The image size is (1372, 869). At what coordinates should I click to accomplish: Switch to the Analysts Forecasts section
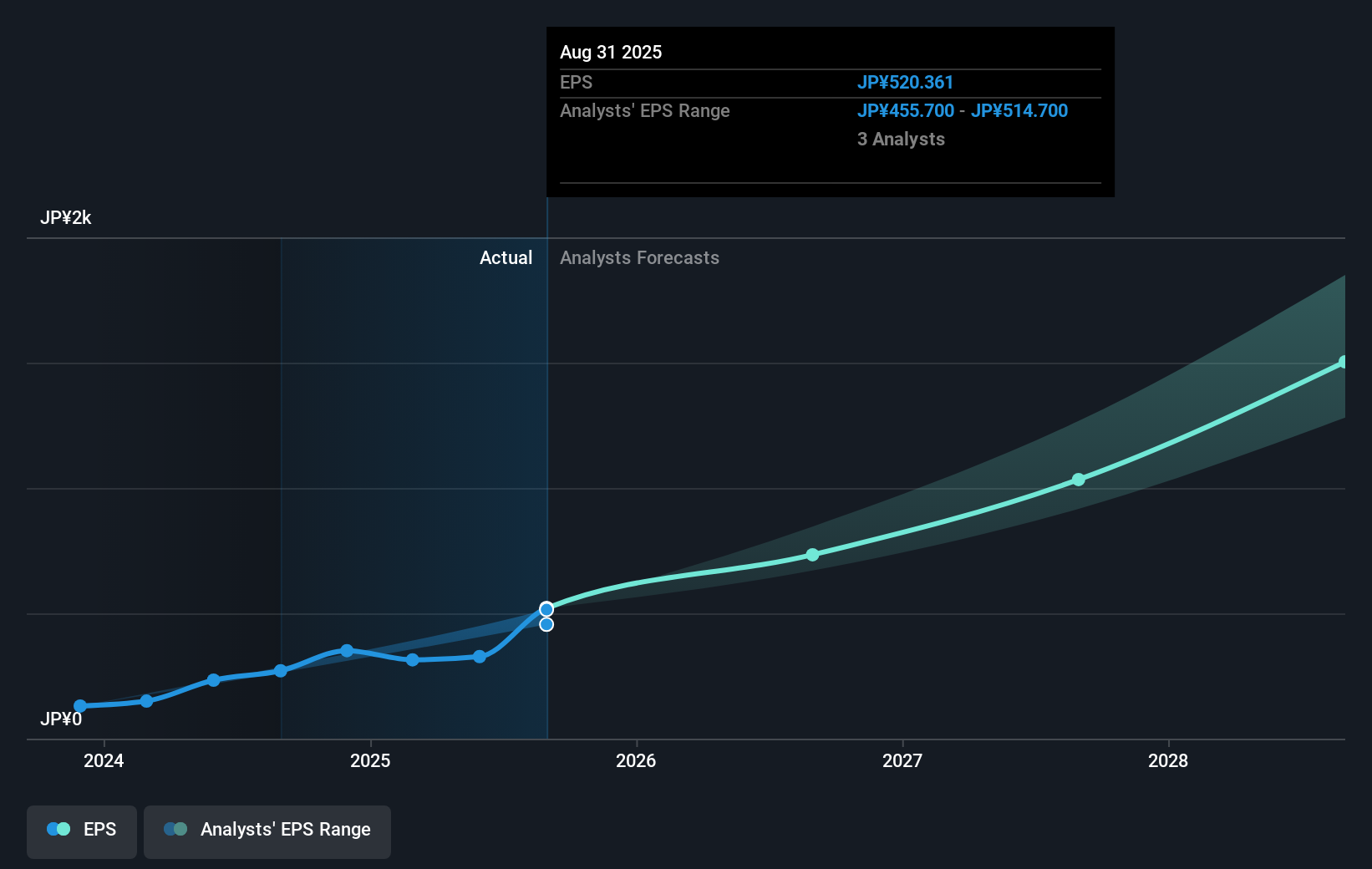639,257
